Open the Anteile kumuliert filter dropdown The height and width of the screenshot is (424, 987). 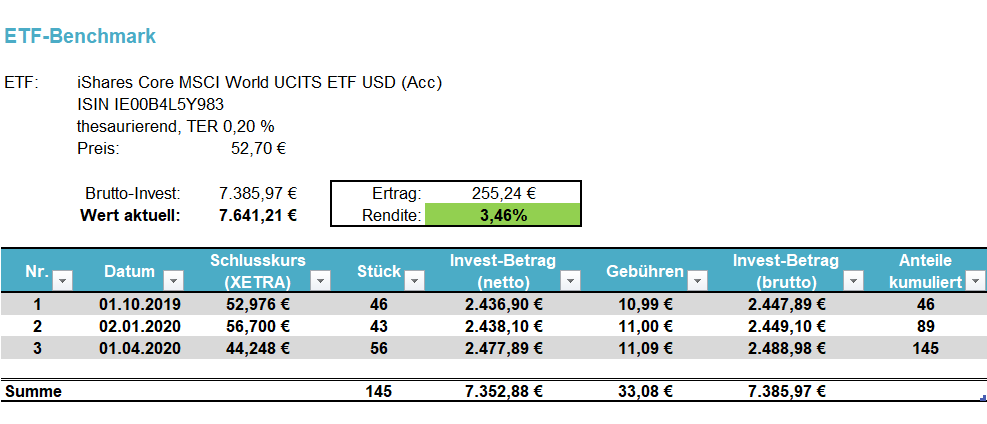(x=976, y=281)
